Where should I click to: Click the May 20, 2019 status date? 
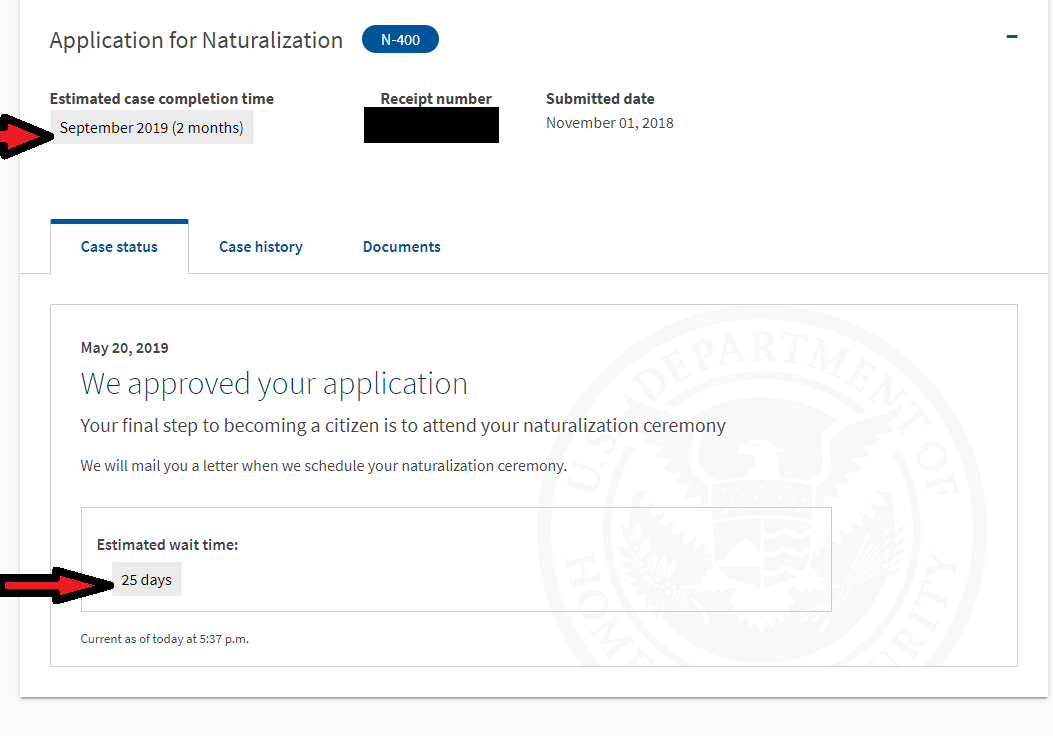point(124,348)
